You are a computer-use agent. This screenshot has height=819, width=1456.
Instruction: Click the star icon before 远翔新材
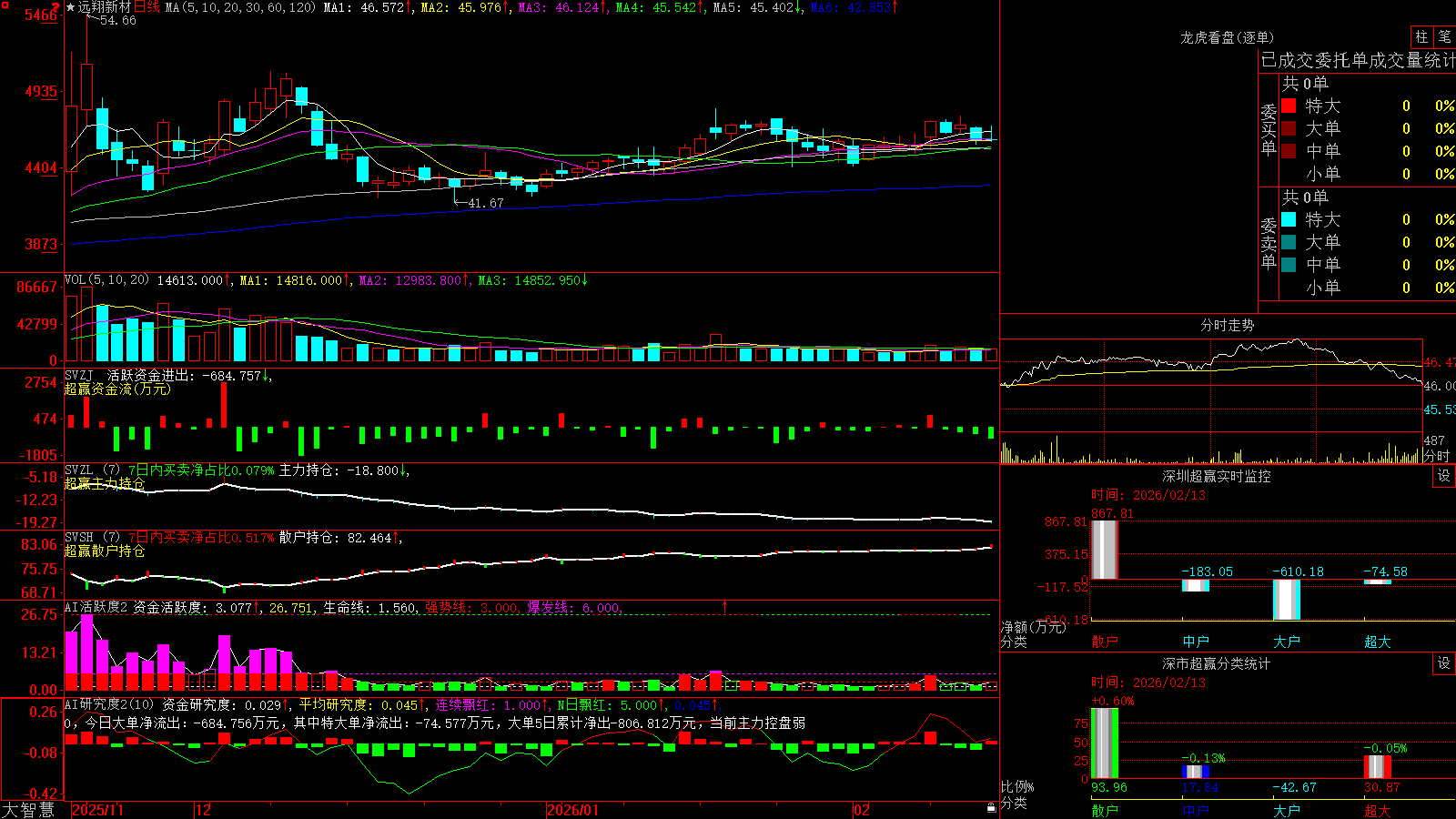pyautogui.click(x=70, y=7)
